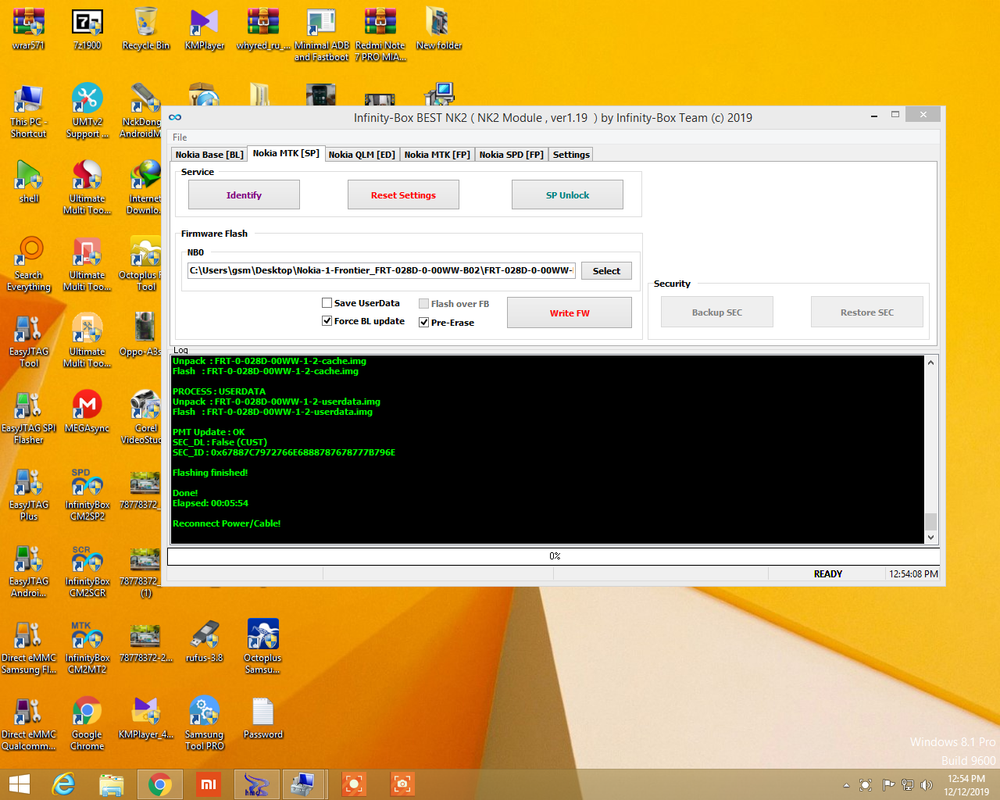Click the Restore SEC button
The height and width of the screenshot is (800, 1000).
(x=867, y=312)
